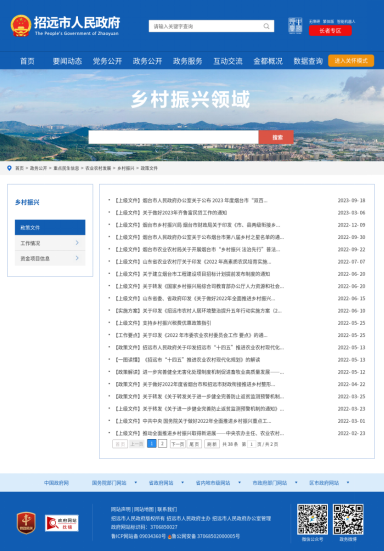This screenshot has height=551, width=384.
Task: Open 政务公开 in the navigation bar
Action: pos(147,61)
